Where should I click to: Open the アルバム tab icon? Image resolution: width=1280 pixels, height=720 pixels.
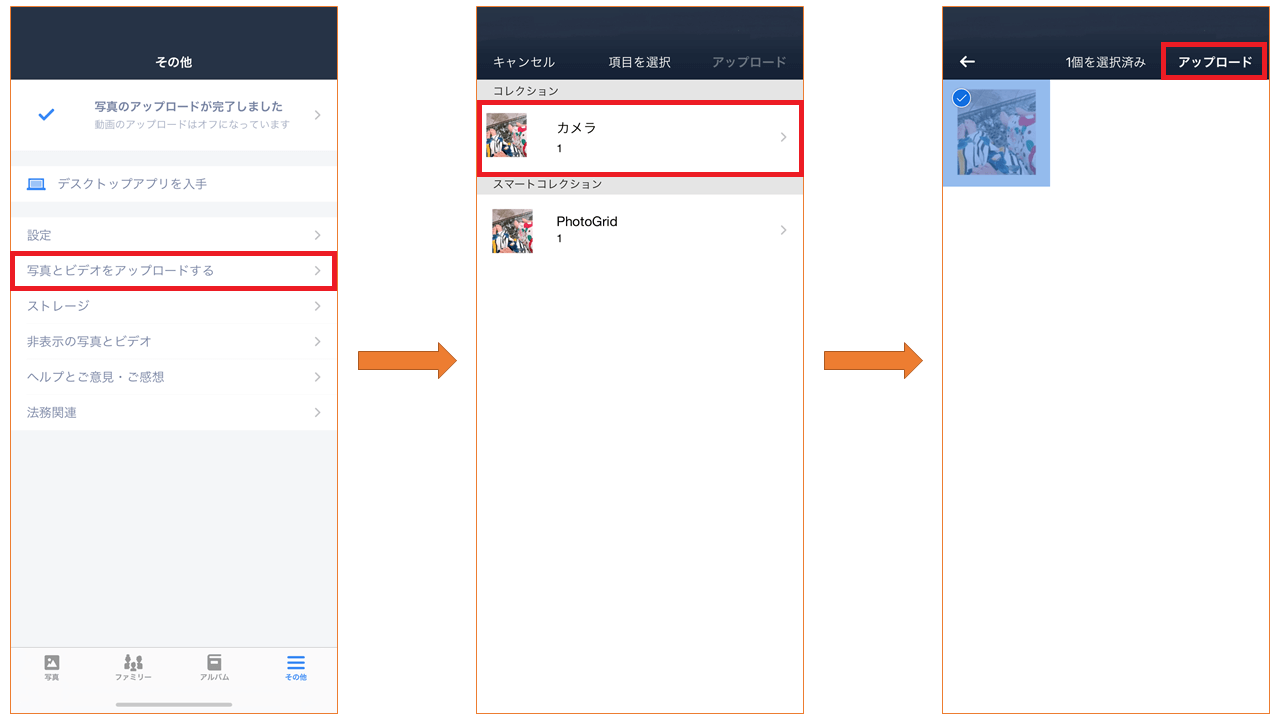coord(214,662)
